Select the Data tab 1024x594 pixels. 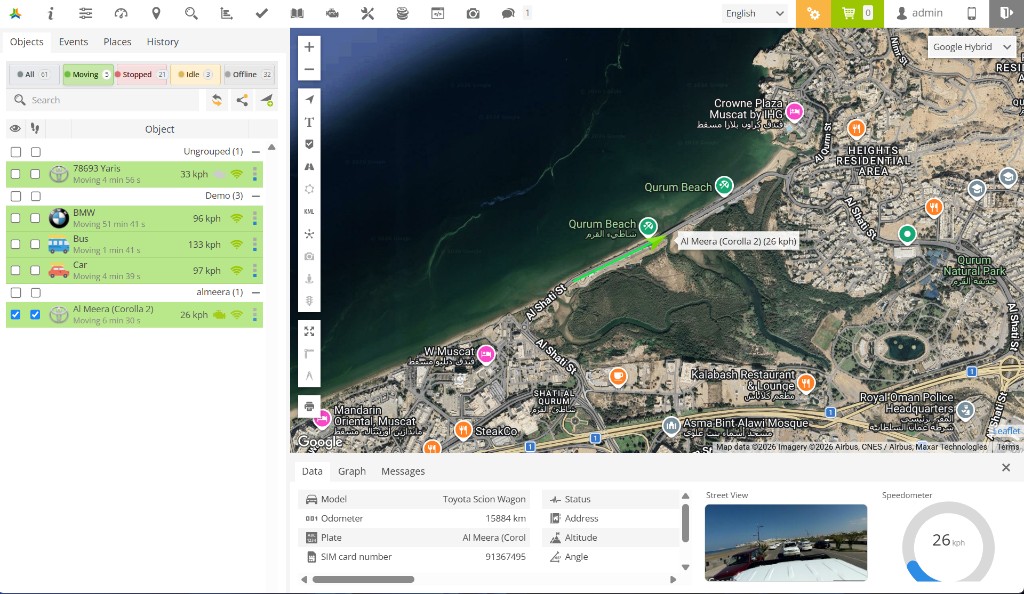pyautogui.click(x=312, y=471)
